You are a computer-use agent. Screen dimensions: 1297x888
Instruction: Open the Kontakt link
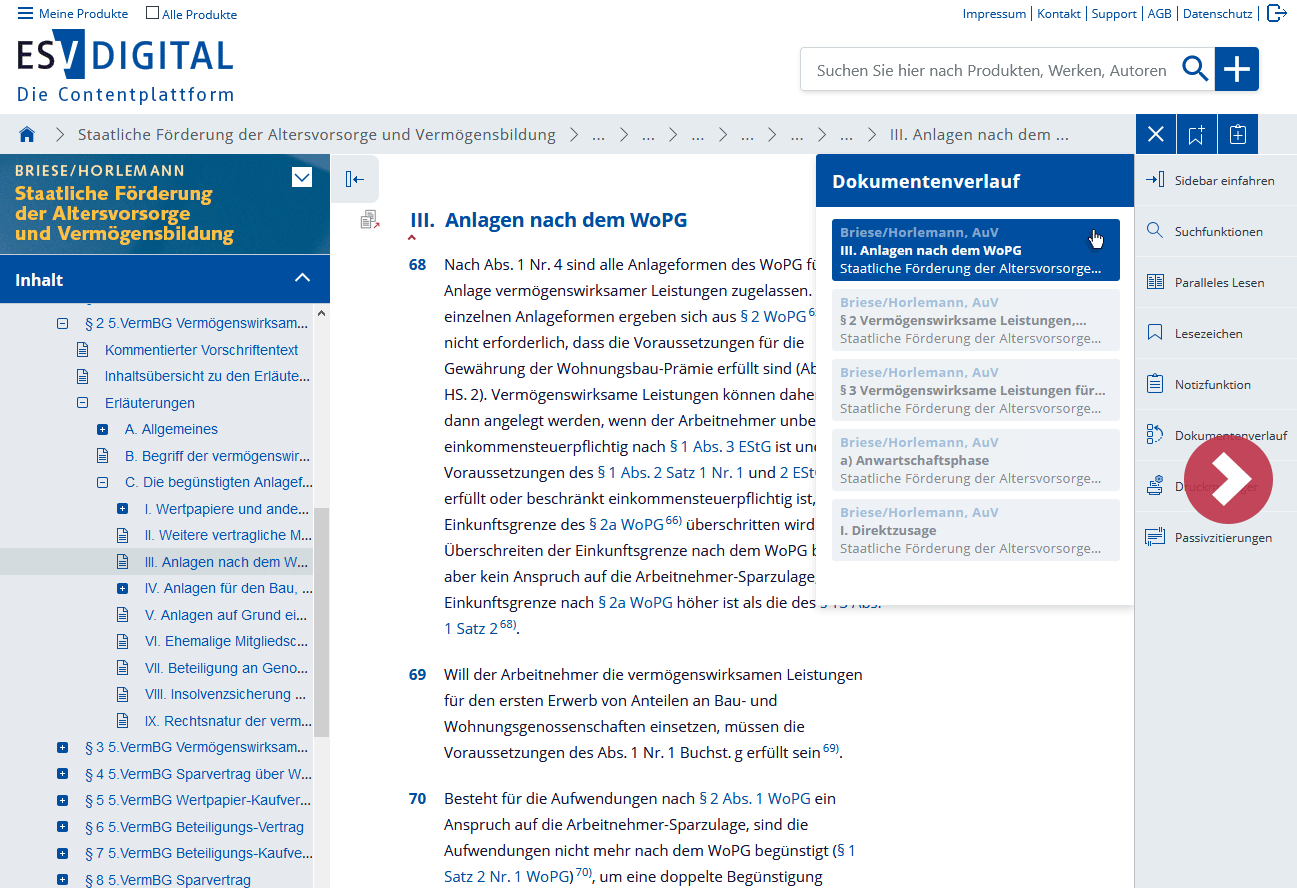pyautogui.click(x=1058, y=14)
